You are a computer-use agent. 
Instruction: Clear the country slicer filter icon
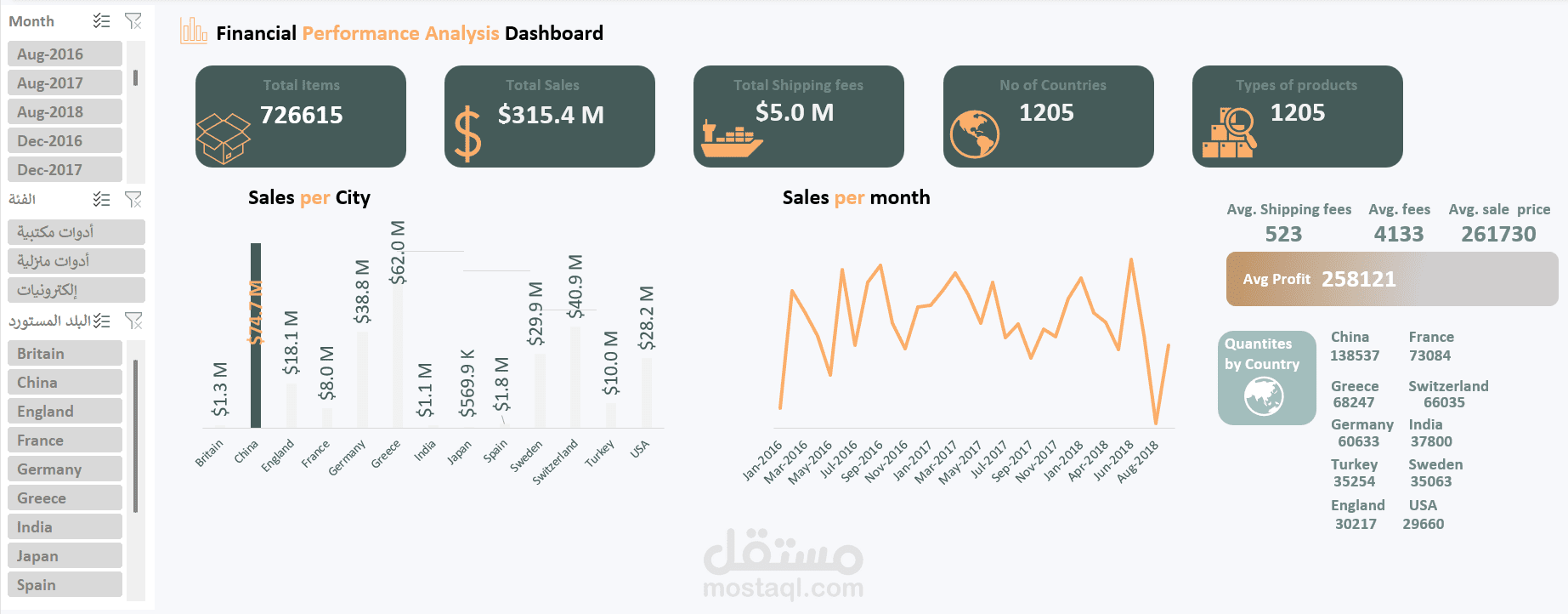[x=133, y=321]
